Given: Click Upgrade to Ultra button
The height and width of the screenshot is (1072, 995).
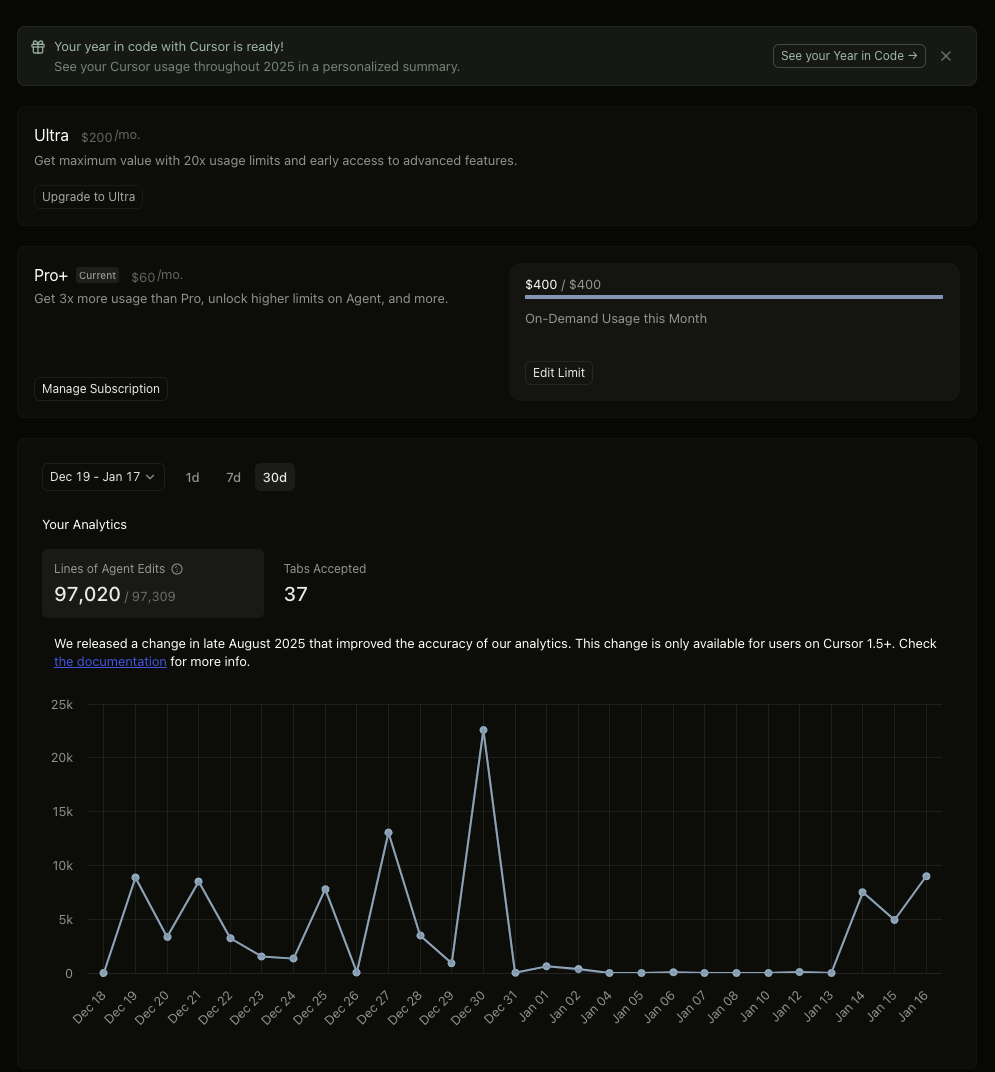Looking at the screenshot, I should coord(88,197).
